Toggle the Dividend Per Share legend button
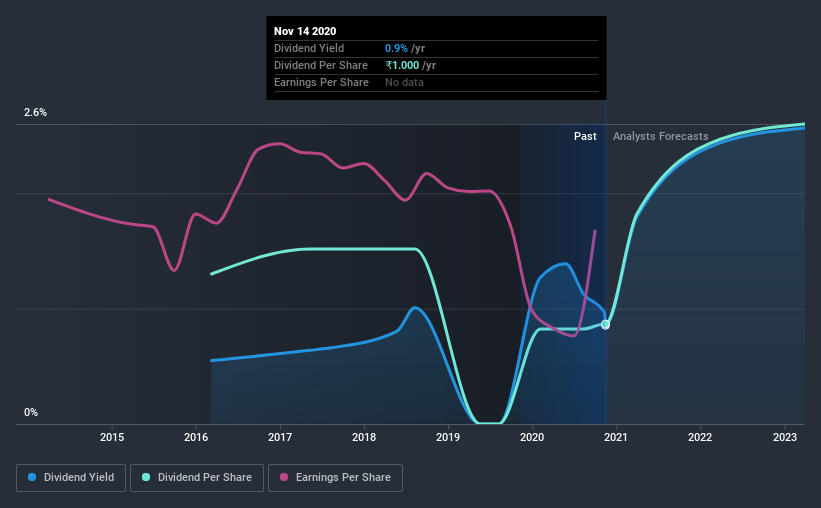 pyautogui.click(x=197, y=478)
